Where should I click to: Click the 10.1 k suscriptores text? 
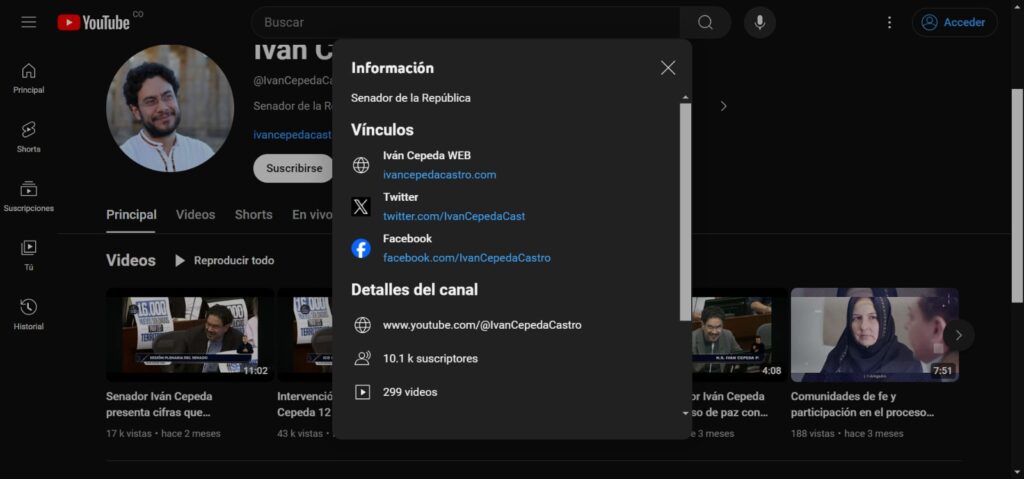[x=430, y=359]
